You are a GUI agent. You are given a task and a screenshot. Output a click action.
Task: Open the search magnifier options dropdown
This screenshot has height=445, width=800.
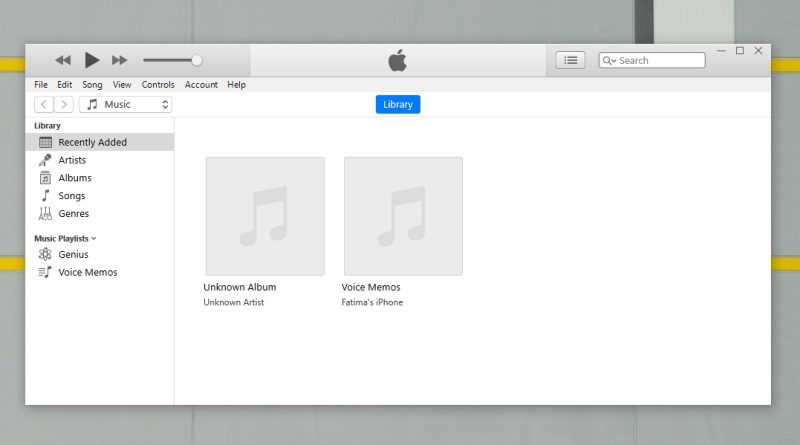[609, 60]
